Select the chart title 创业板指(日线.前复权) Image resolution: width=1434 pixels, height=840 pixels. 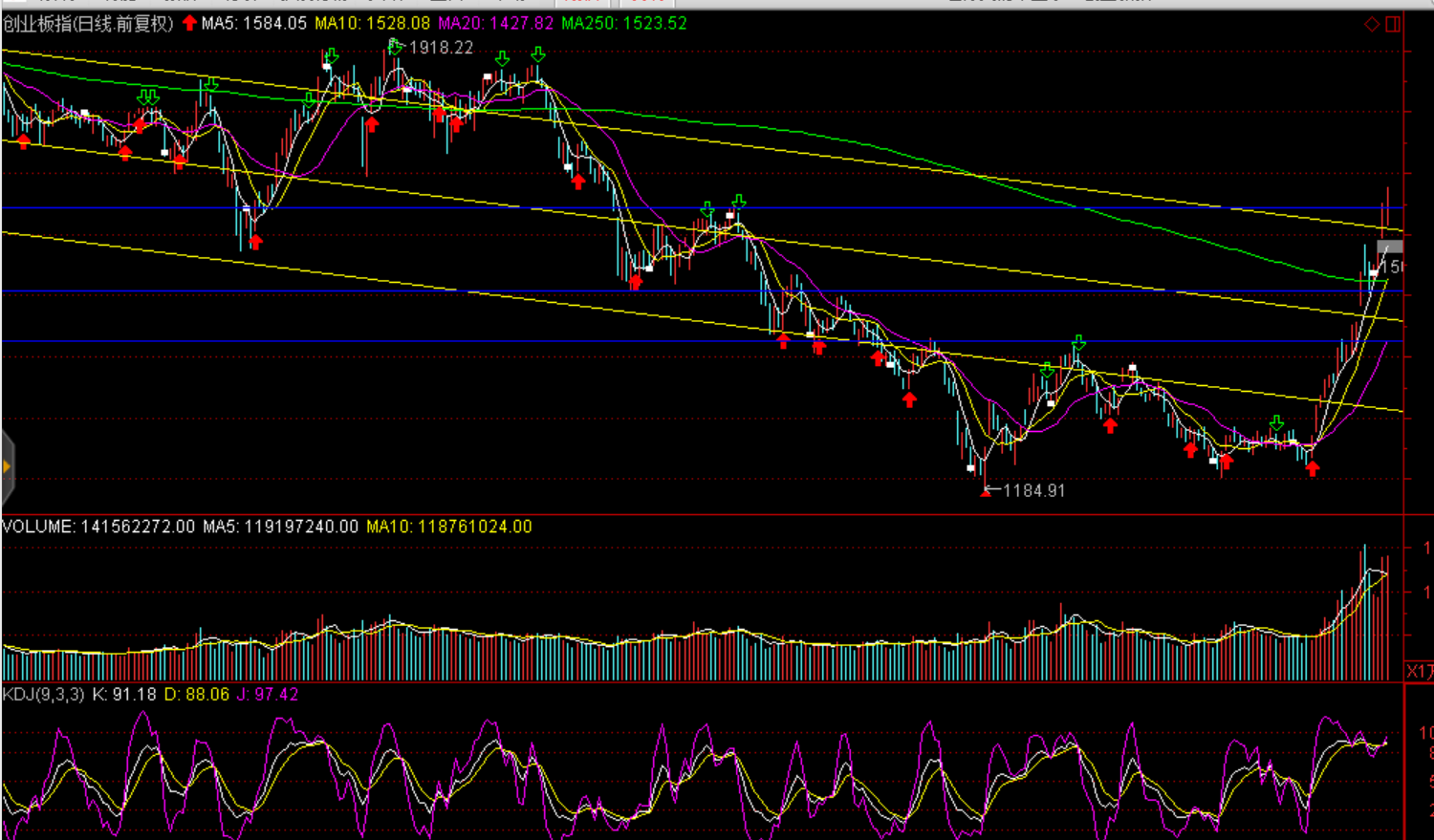point(88,24)
